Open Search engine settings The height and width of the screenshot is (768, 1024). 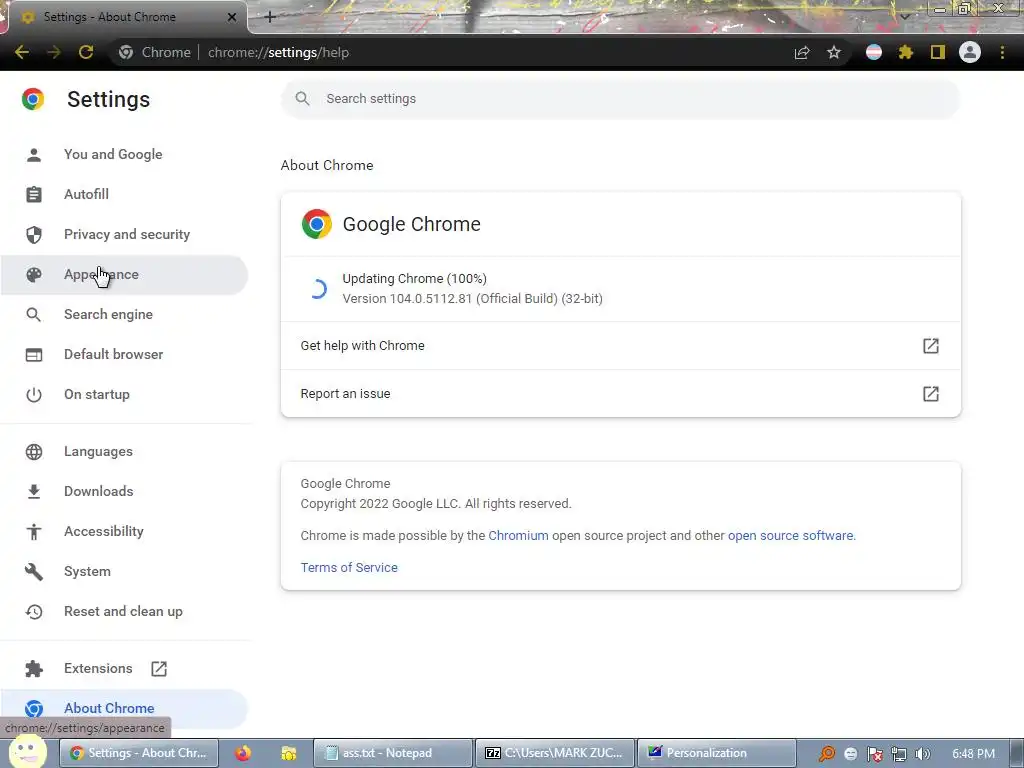(124, 314)
